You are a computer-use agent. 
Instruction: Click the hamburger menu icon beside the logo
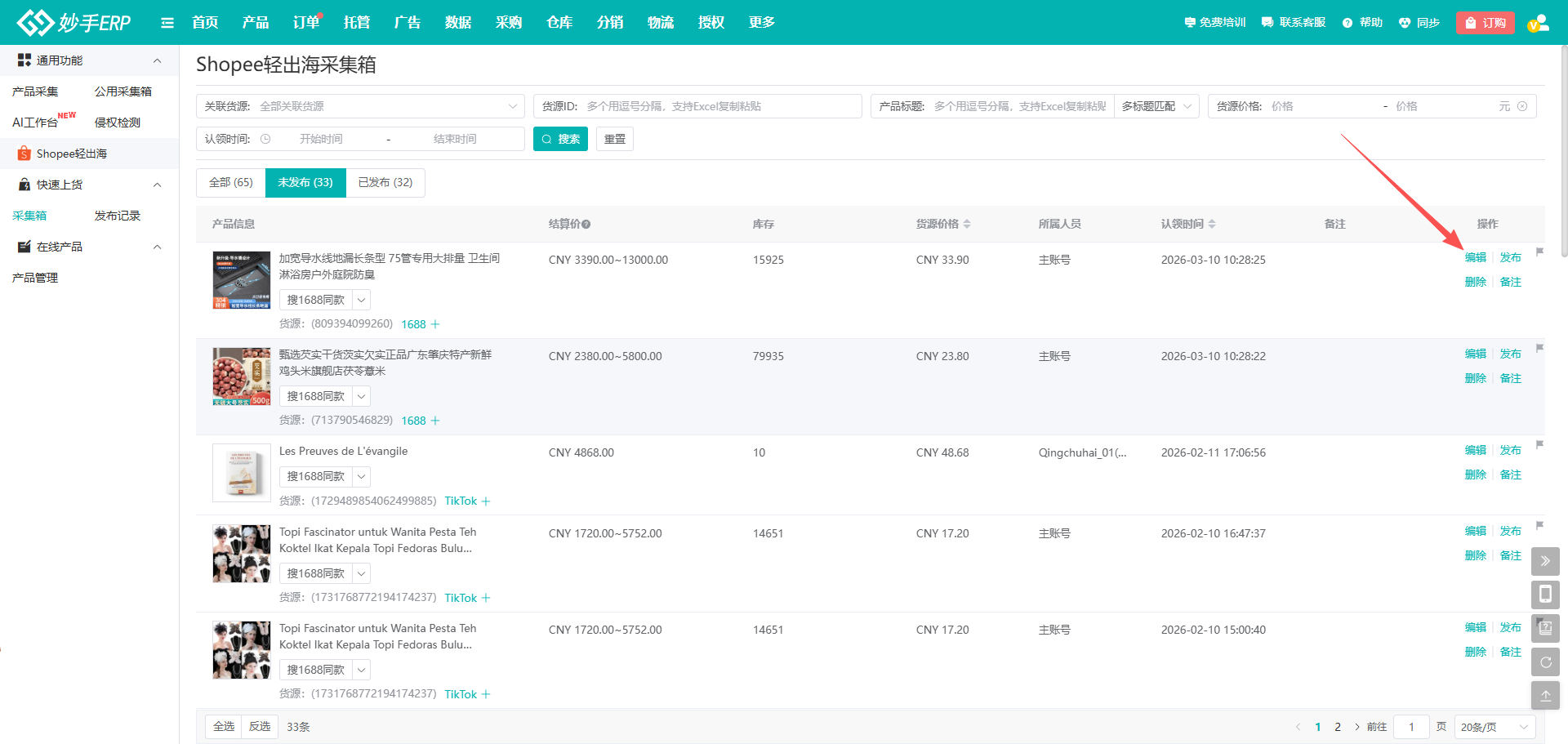click(167, 23)
